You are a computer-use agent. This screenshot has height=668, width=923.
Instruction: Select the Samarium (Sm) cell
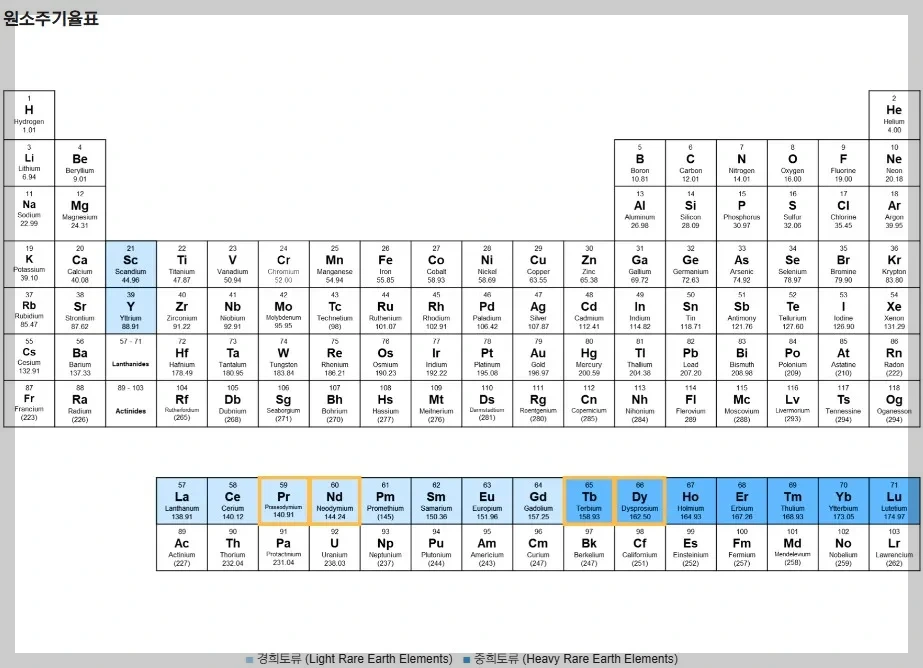[x=436, y=501]
